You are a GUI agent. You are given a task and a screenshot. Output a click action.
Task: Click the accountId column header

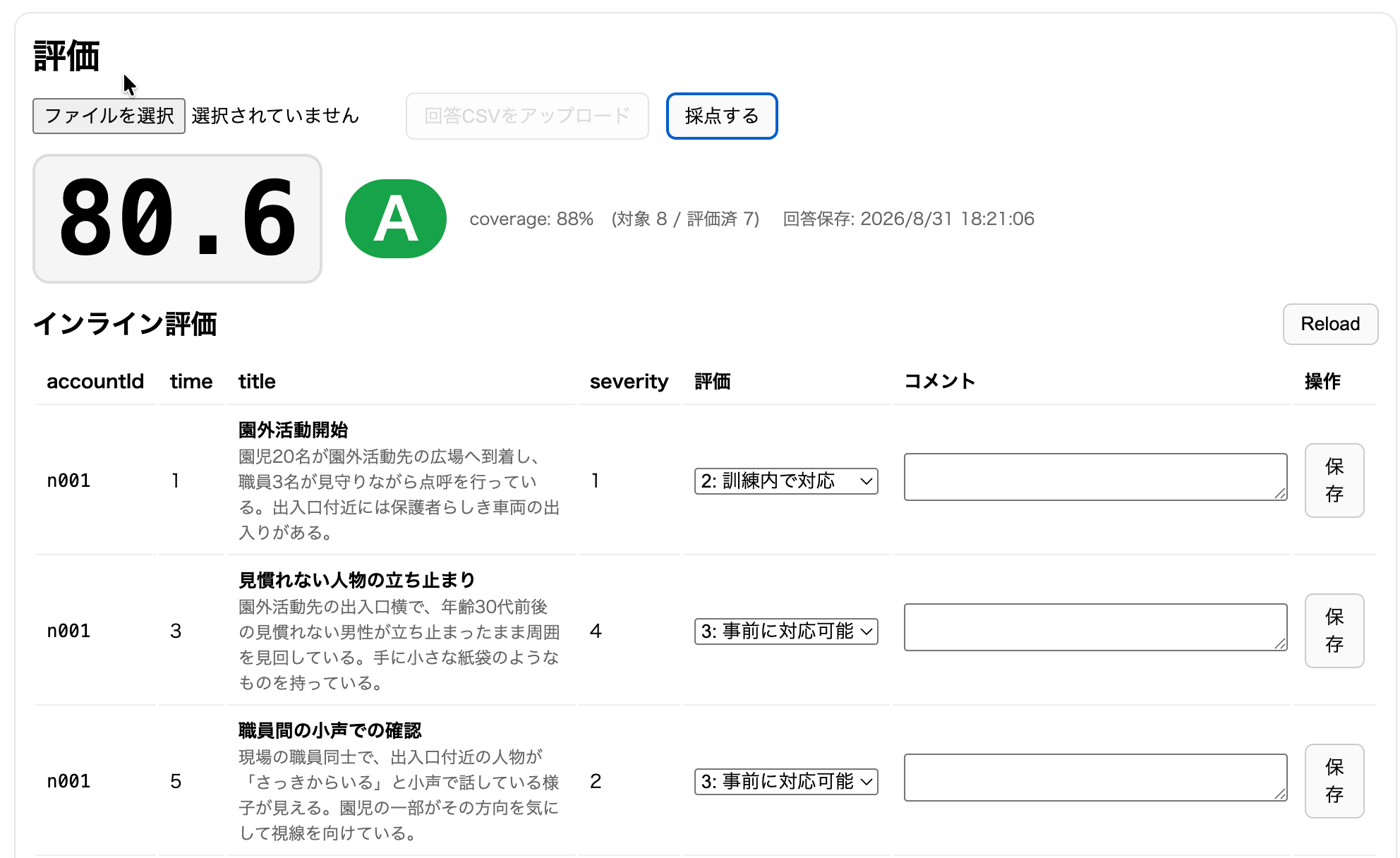[95, 382]
